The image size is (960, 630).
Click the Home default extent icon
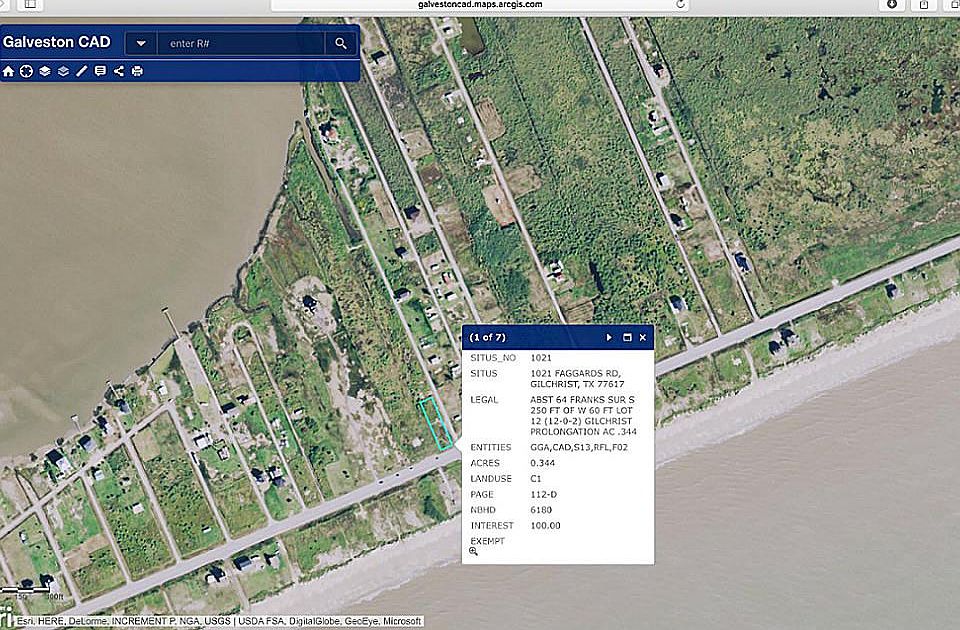pyautogui.click(x=9, y=71)
